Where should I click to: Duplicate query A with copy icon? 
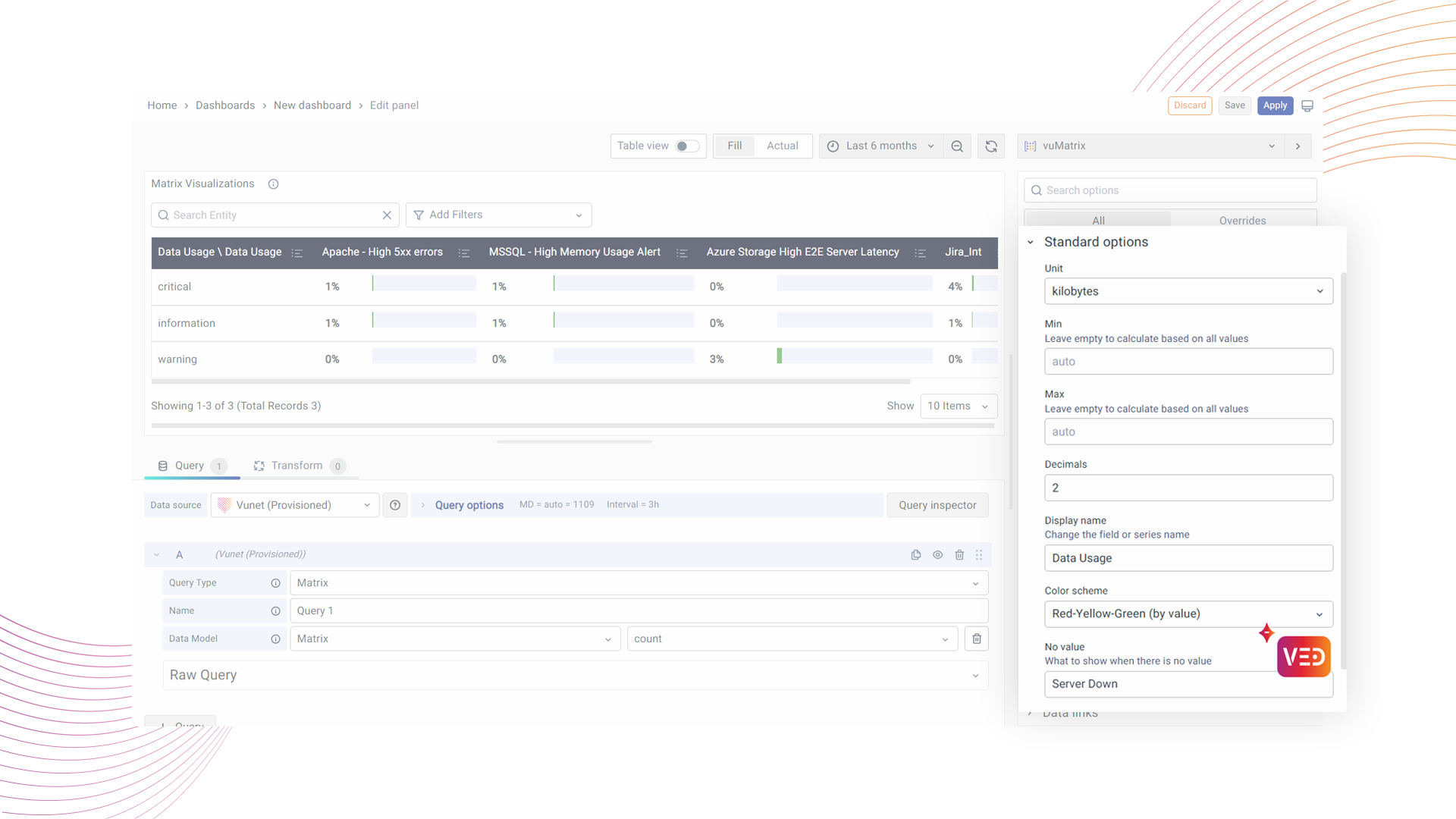click(916, 555)
